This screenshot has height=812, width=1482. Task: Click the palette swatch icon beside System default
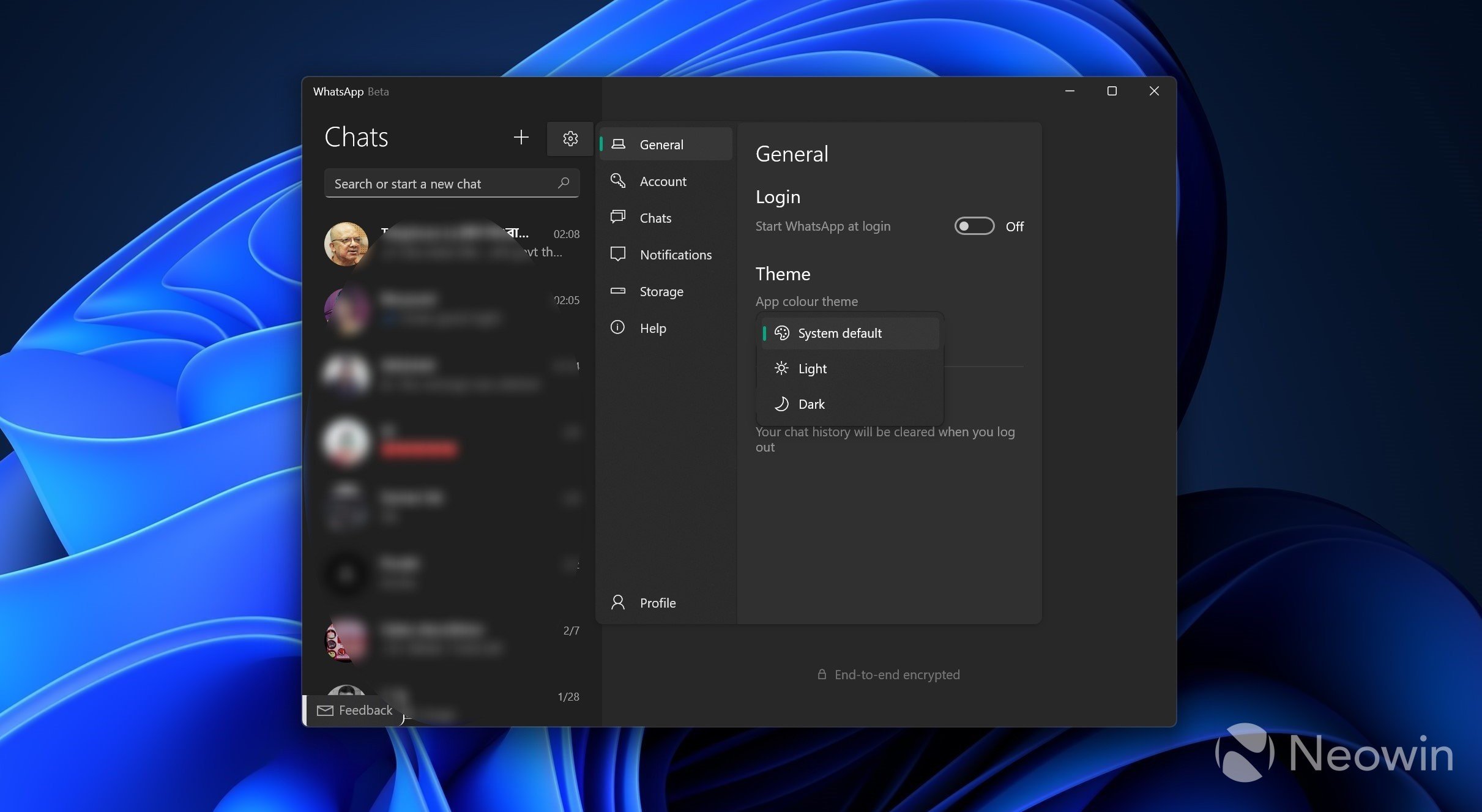[781, 333]
